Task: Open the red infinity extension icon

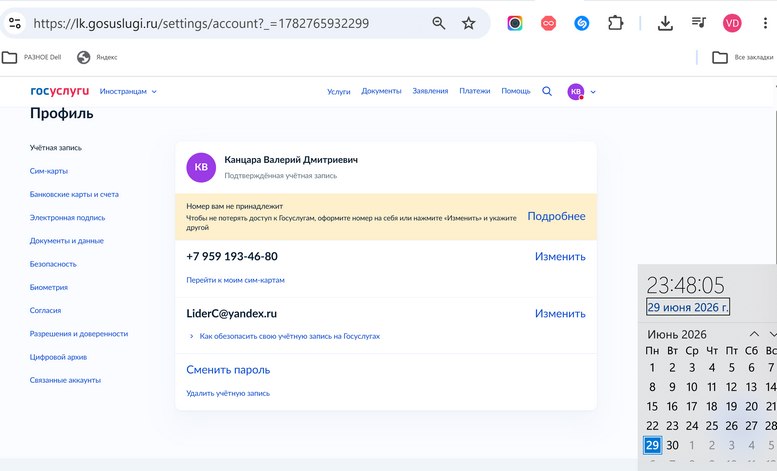Action: (548, 23)
